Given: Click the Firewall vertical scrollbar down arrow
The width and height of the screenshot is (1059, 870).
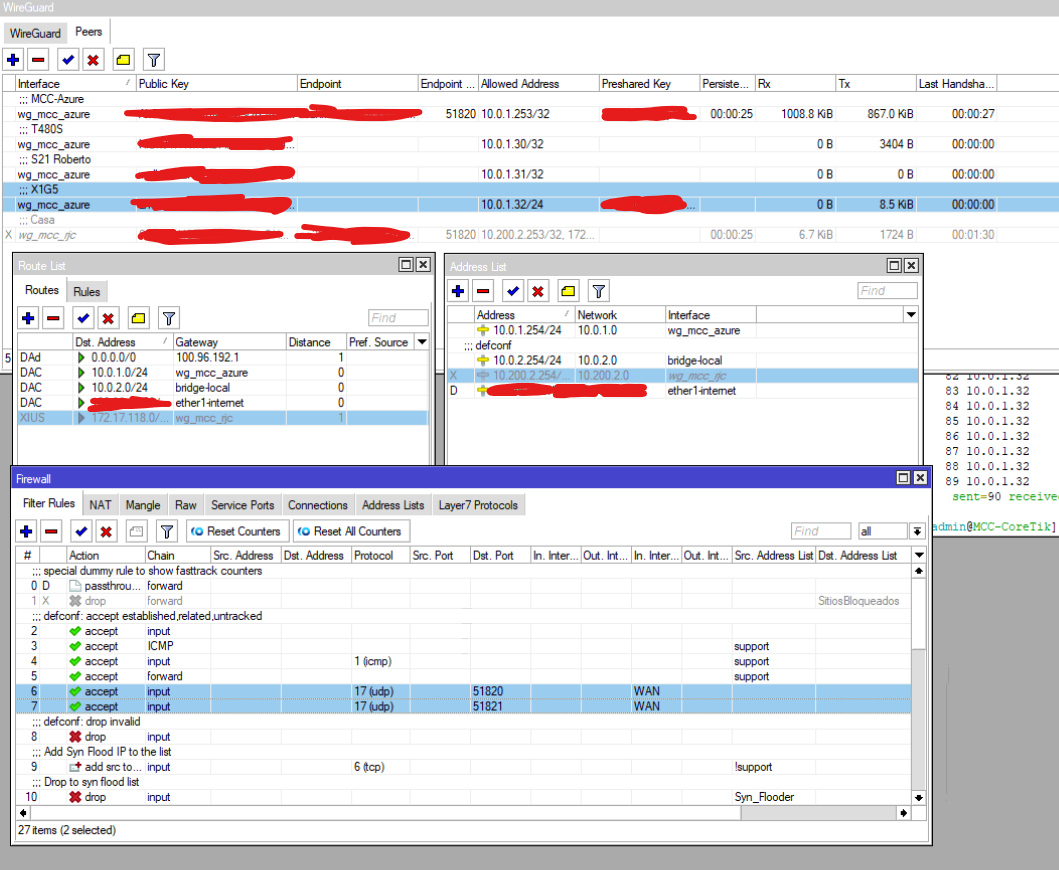Looking at the screenshot, I should click(919, 798).
